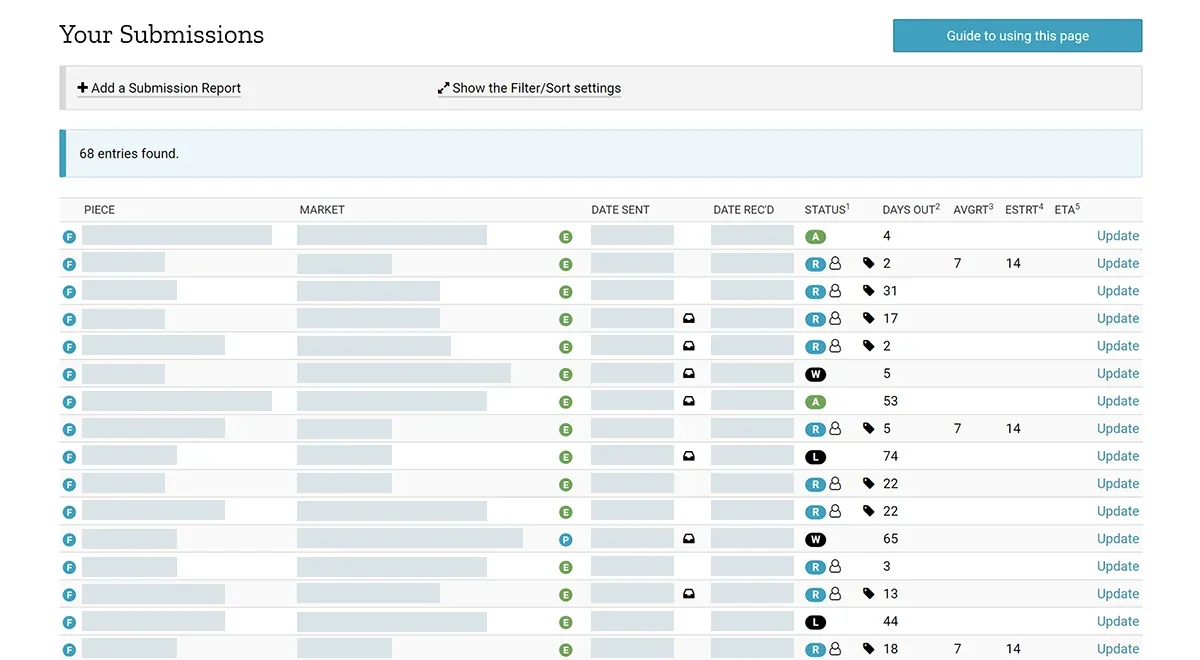
Task: Click the person icon in the 3 days out row
Action: click(x=835, y=566)
